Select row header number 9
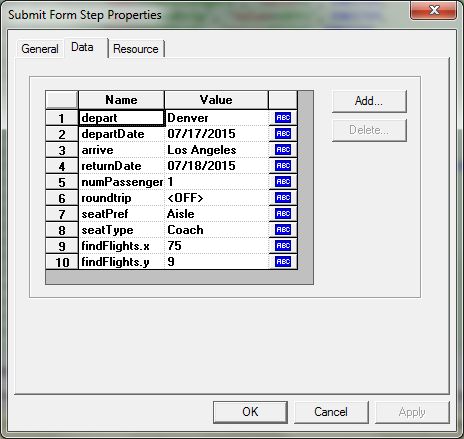 [62, 246]
